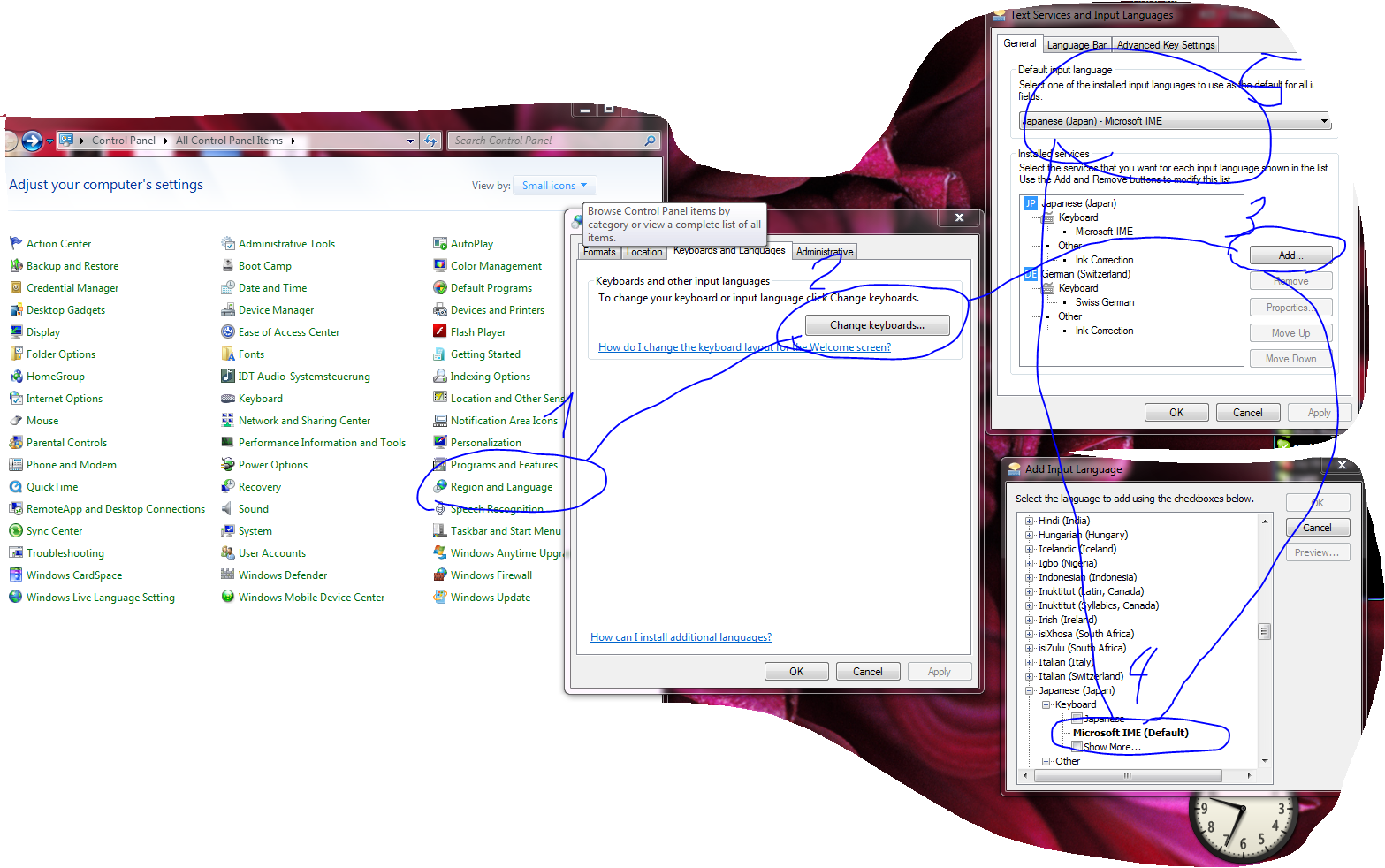Open the additional languages install link
Image resolution: width=1385 pixels, height=868 pixels.
coord(681,636)
